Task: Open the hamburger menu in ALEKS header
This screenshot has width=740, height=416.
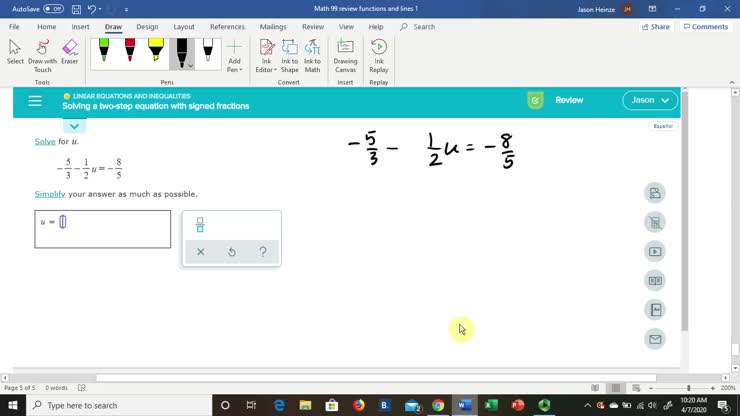Action: tap(35, 101)
